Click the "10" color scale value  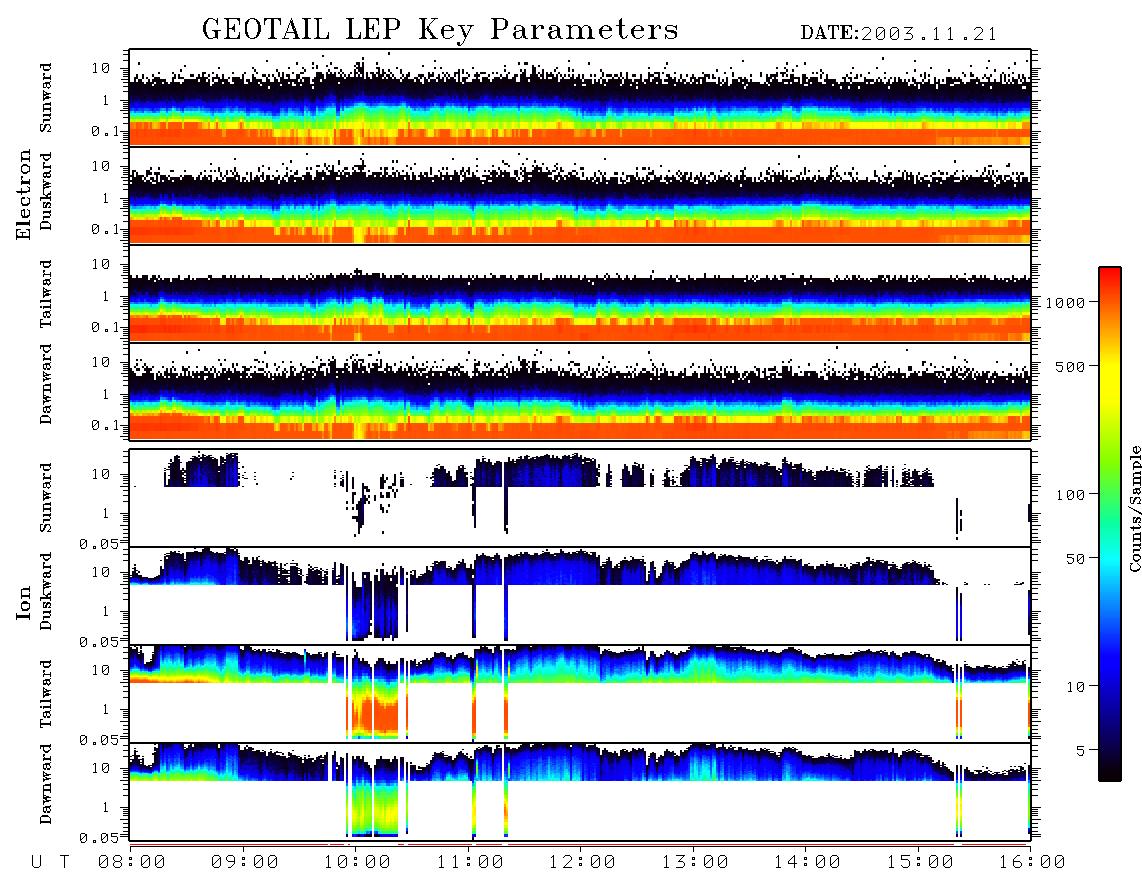click(1074, 687)
